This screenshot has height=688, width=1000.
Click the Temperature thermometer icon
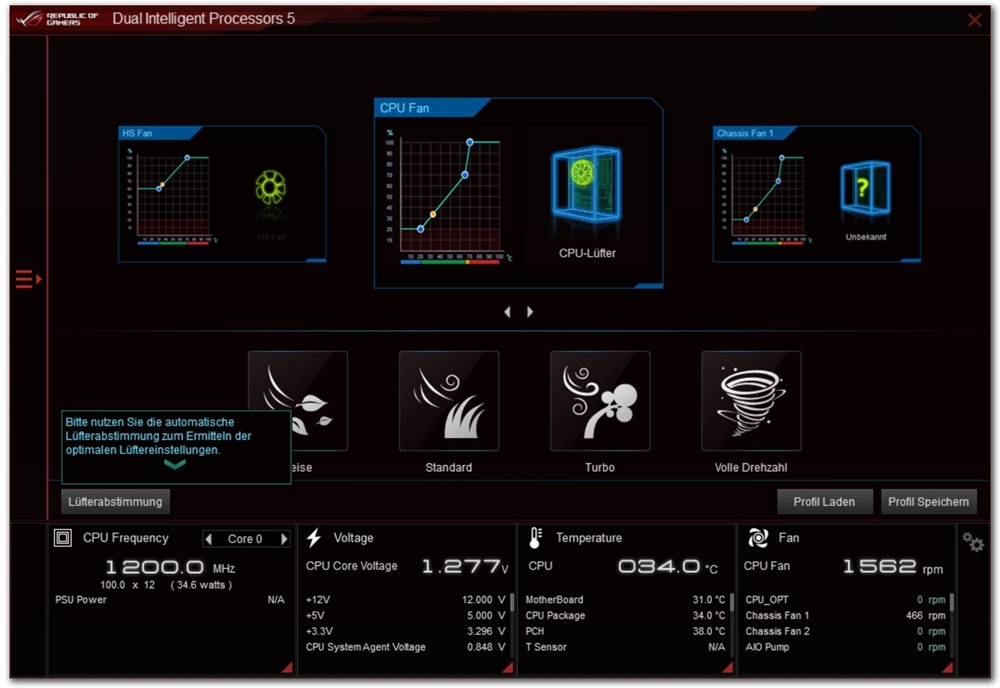535,538
